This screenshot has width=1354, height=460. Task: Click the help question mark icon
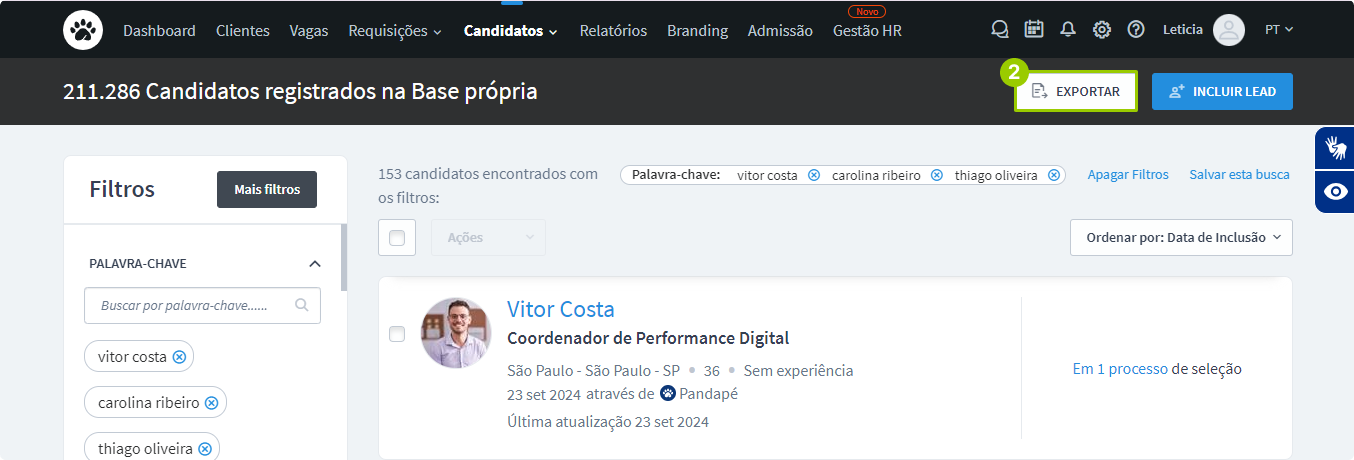click(1136, 30)
